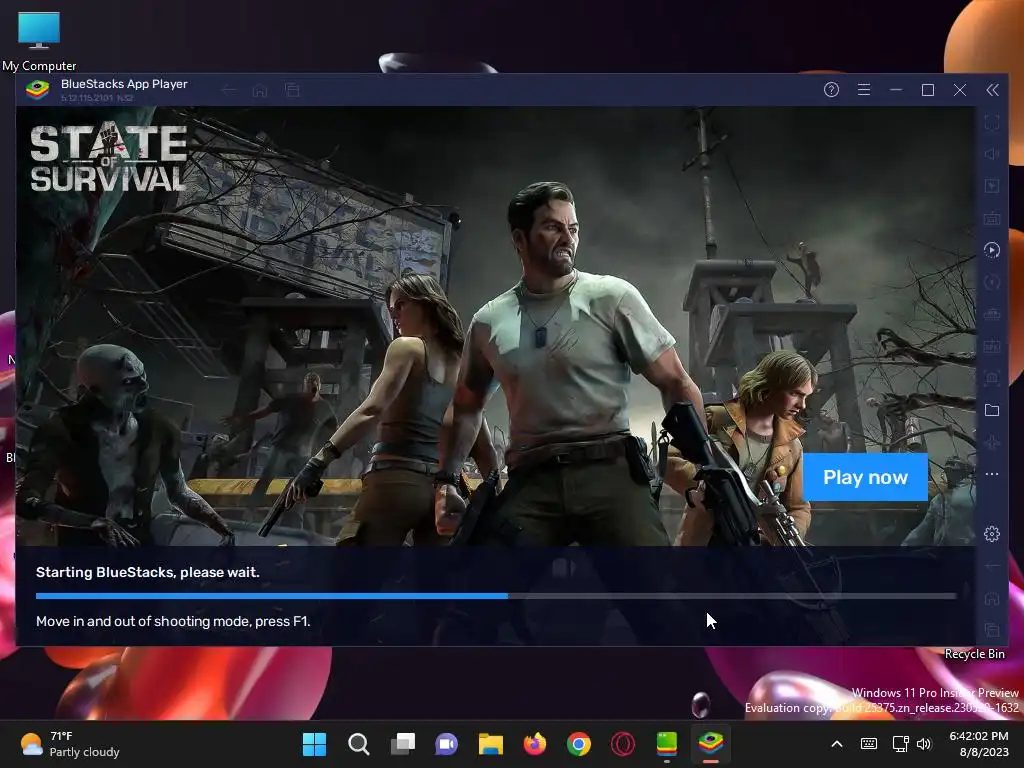Image resolution: width=1024 pixels, height=768 pixels.
Task: Click the side toolbar's home icon at bottom
Action: pyautogui.click(x=991, y=598)
